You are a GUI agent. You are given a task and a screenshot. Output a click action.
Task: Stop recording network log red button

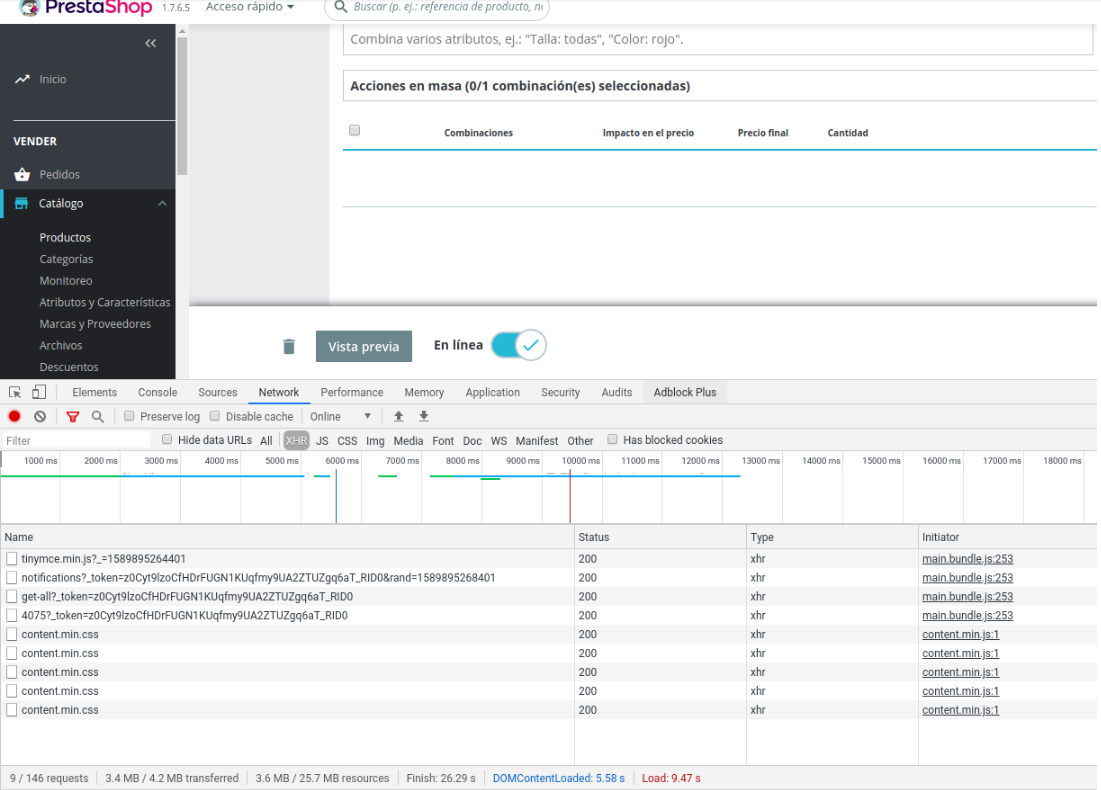(x=14, y=416)
